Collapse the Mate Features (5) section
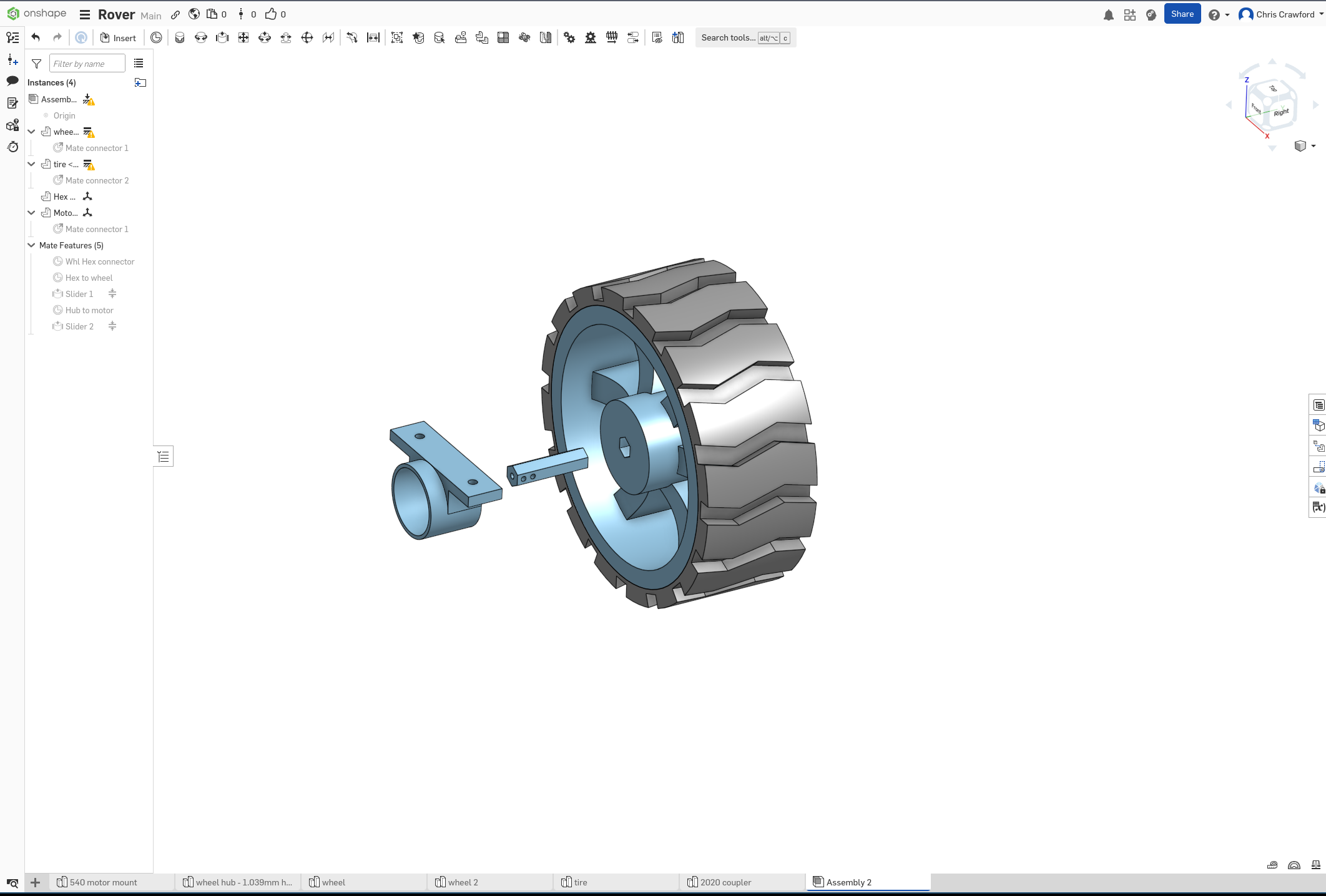This screenshot has width=1326, height=896. 31,245
